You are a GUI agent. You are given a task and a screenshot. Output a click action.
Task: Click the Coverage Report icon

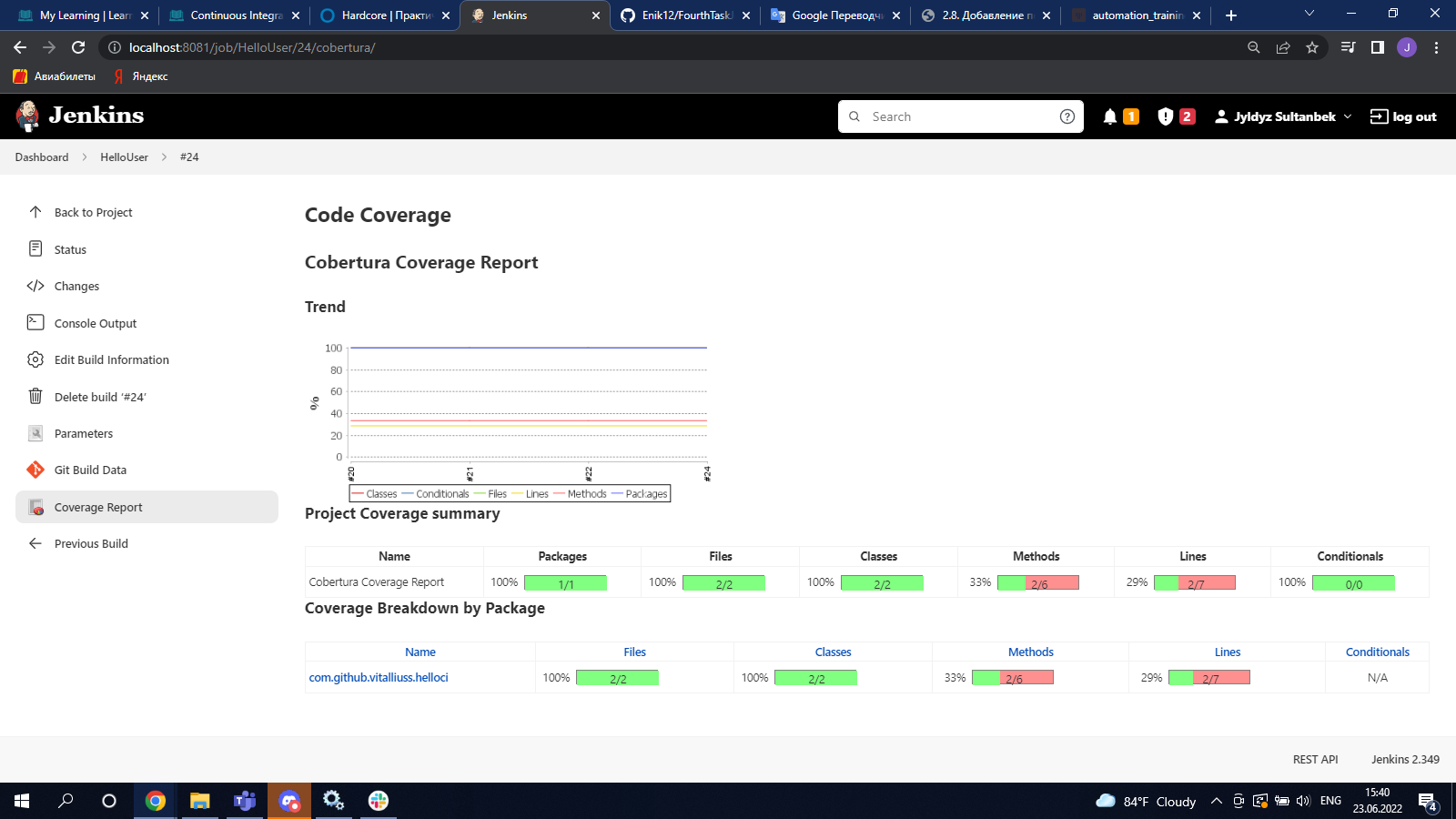coord(35,507)
